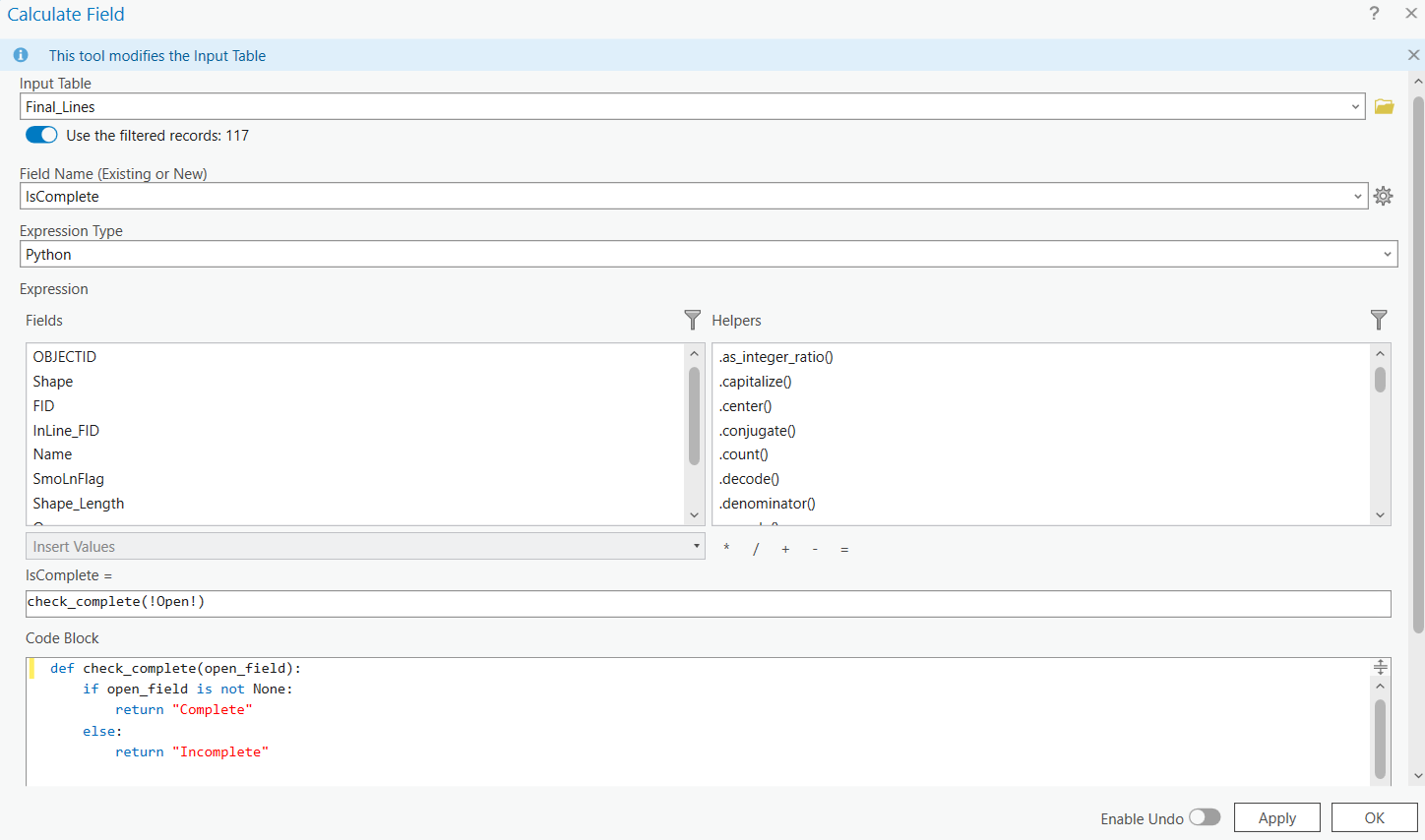Screen dimensions: 1425x840
Task: Click the browse folder icon for Input Table
Action: (1384, 107)
